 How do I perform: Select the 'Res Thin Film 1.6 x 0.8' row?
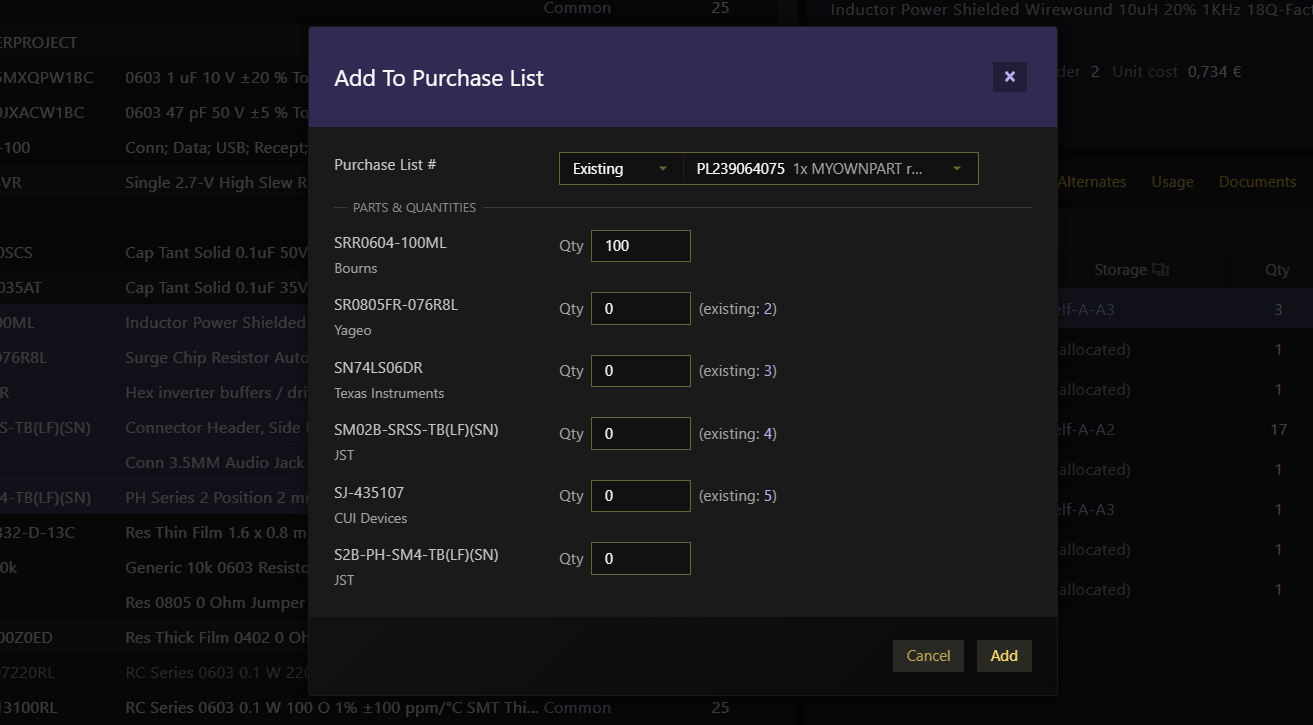click(154, 532)
